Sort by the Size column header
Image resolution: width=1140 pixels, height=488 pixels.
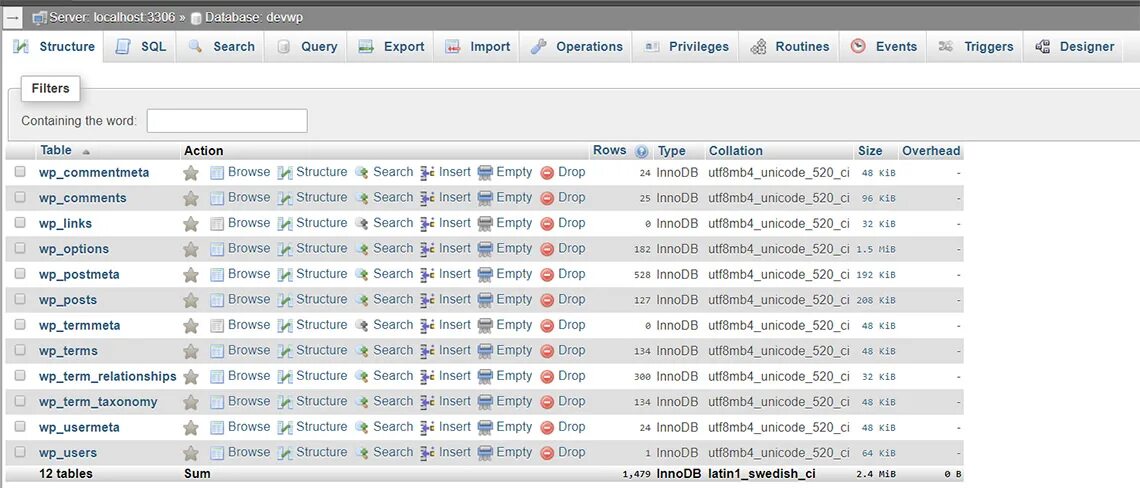pos(870,151)
